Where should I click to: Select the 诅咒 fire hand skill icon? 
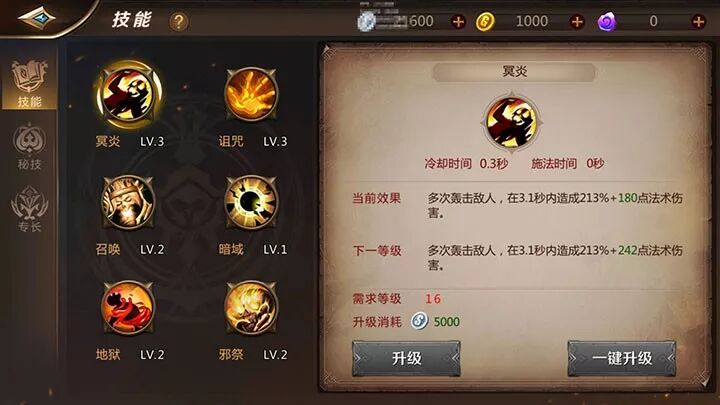pyautogui.click(x=251, y=94)
